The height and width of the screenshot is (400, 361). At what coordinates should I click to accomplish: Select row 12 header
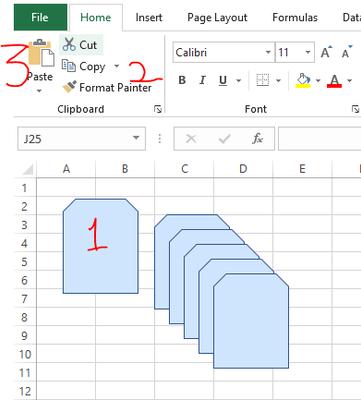25,391
